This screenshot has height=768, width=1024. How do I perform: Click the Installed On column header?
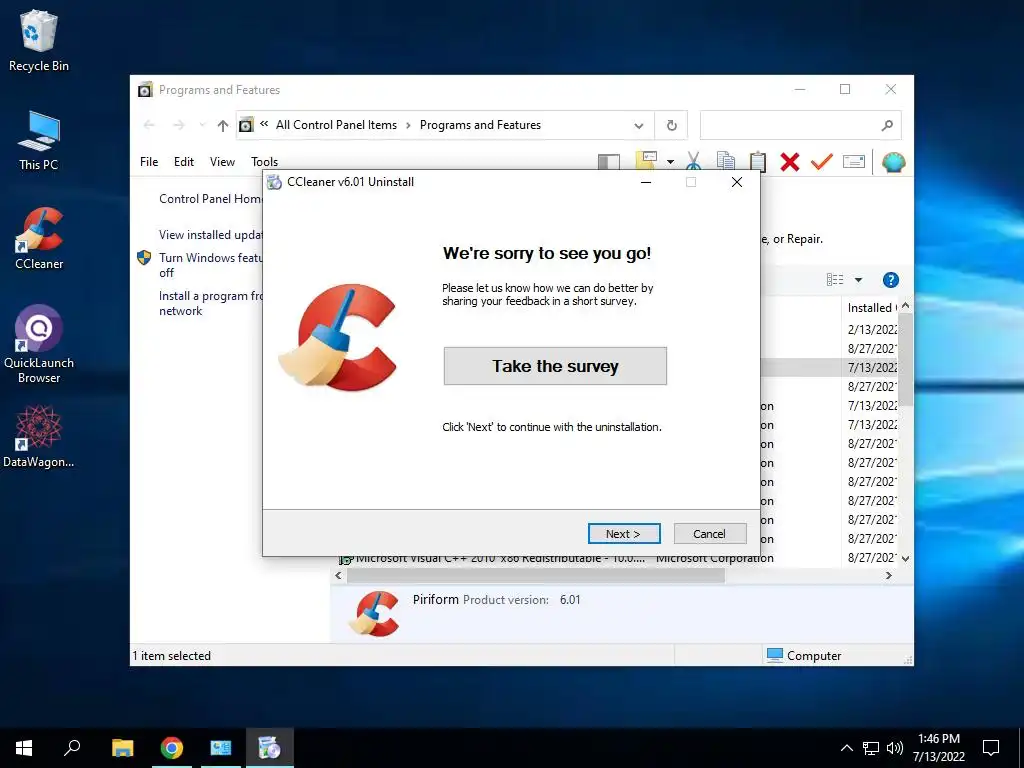click(x=871, y=308)
